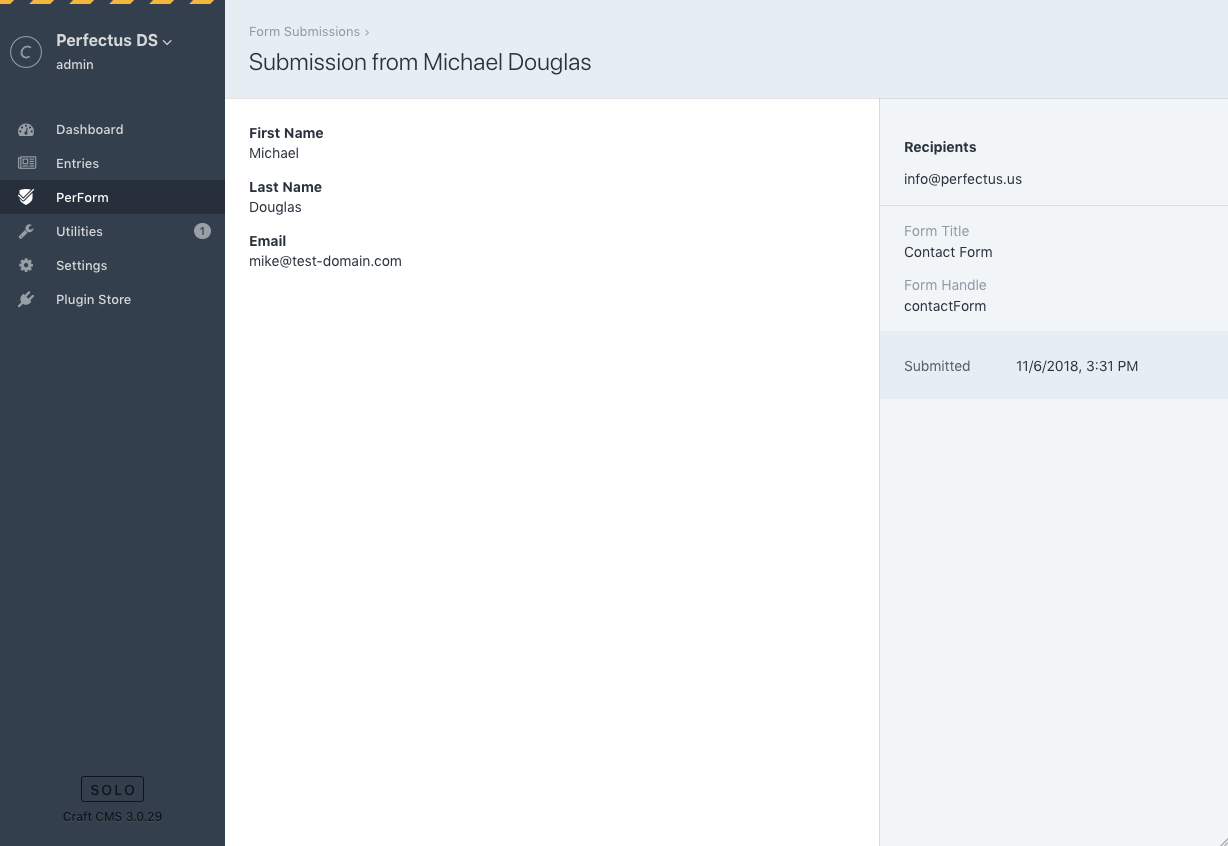Click the circular Craft site logo
1228x846 pixels.
coord(26,52)
